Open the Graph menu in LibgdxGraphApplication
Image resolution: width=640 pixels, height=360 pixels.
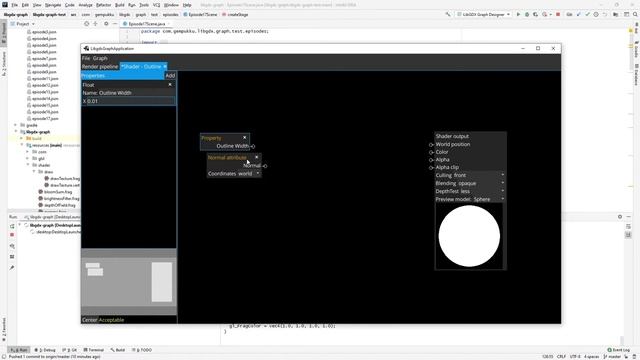(x=100, y=58)
